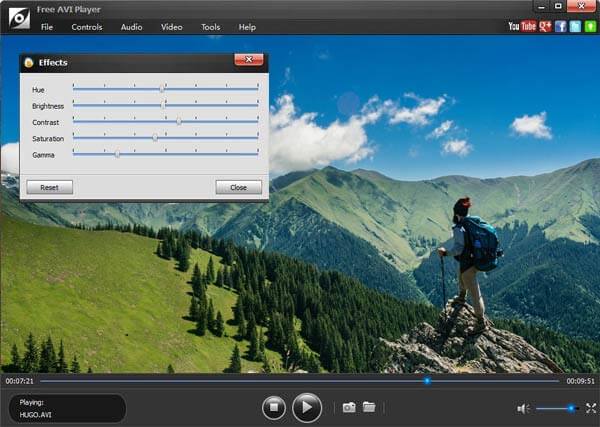The width and height of the screenshot is (600, 427).
Task: Click the elapsed time 00:07:21
Action: point(20,381)
